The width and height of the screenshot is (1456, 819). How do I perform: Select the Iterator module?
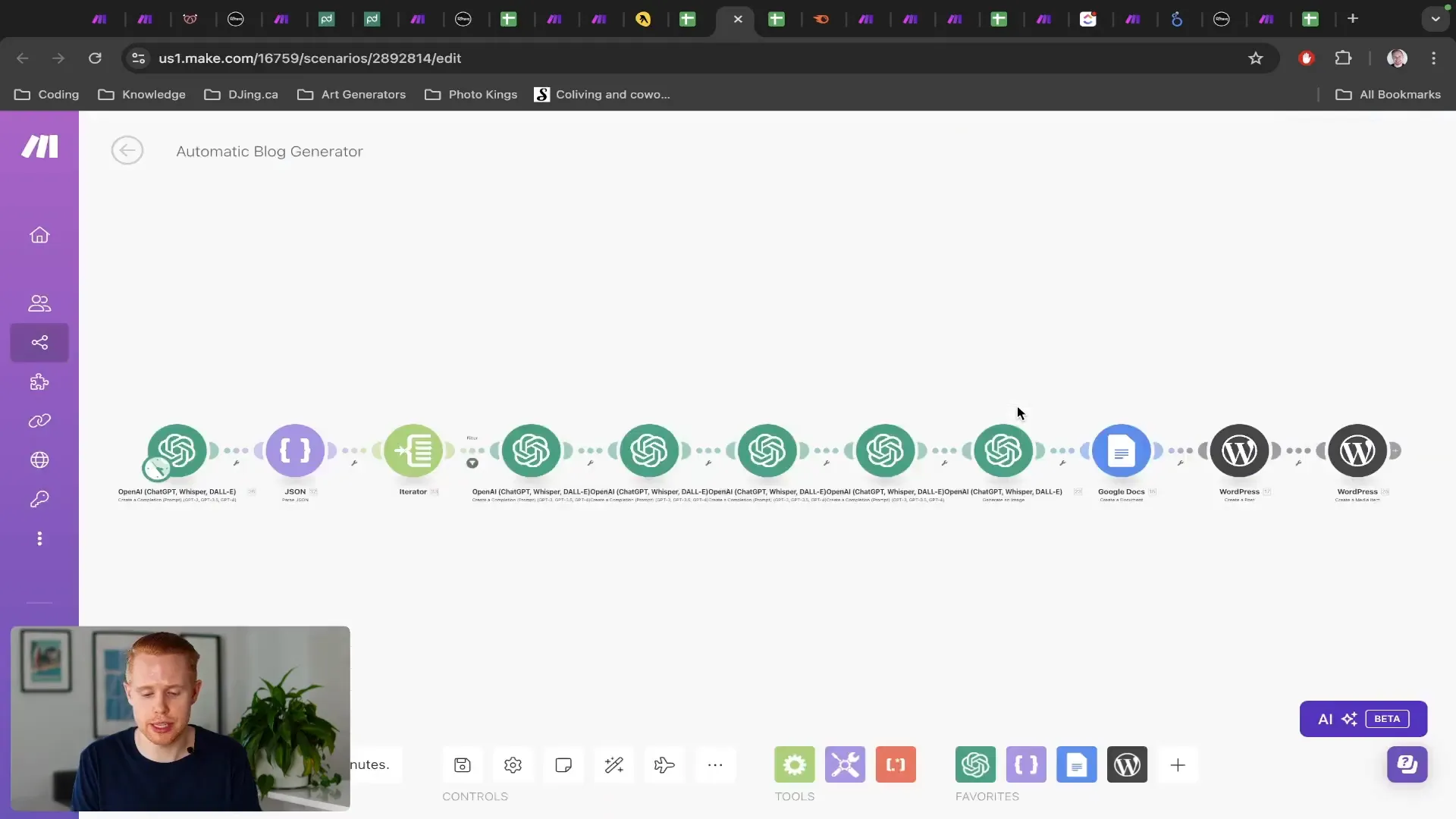coord(413,451)
